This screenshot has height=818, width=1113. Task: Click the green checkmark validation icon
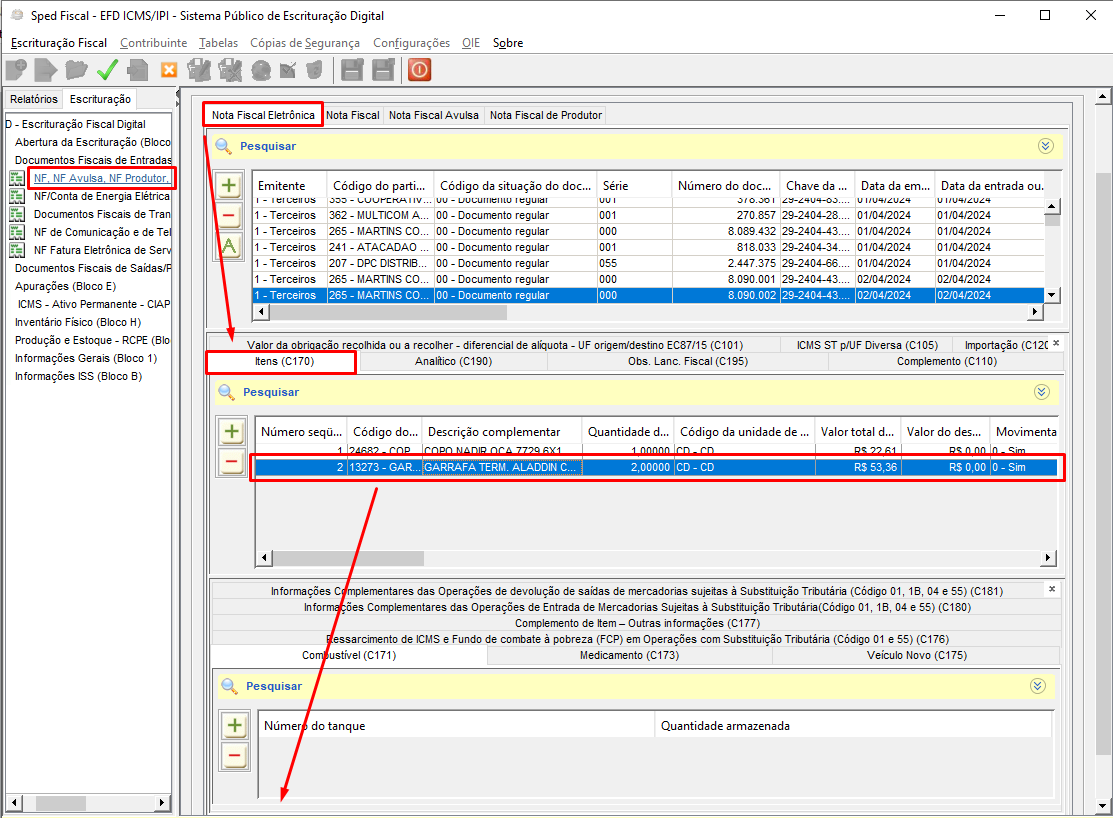pyautogui.click(x=107, y=70)
